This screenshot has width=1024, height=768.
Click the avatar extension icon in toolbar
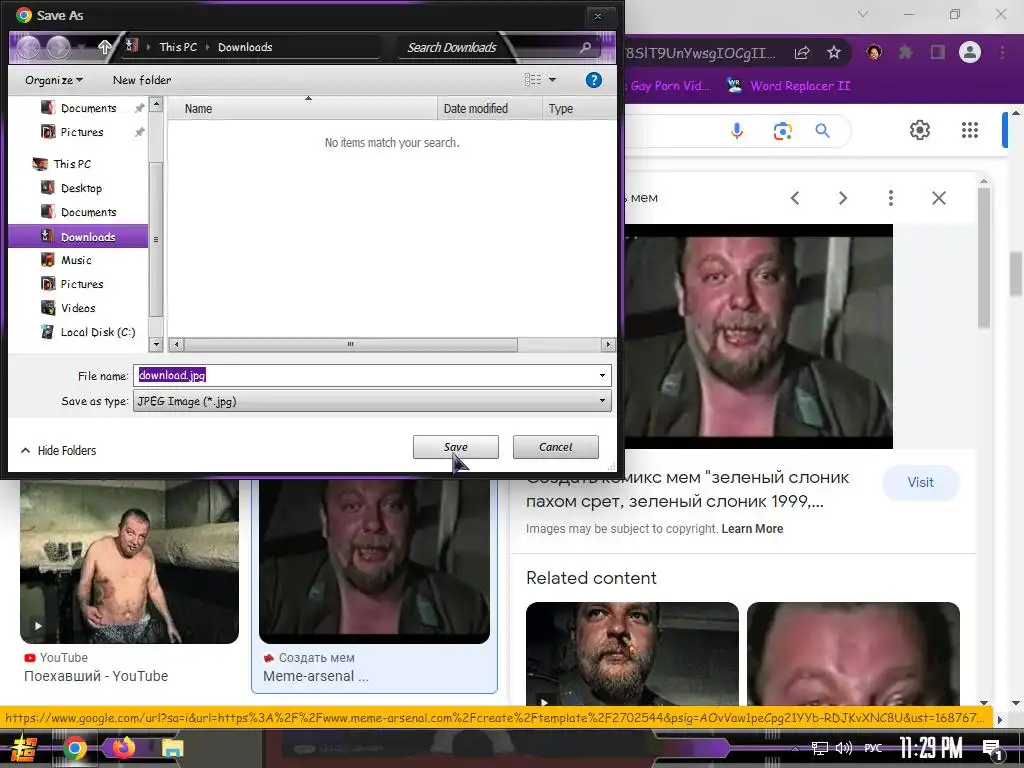pyautogui.click(x=874, y=52)
